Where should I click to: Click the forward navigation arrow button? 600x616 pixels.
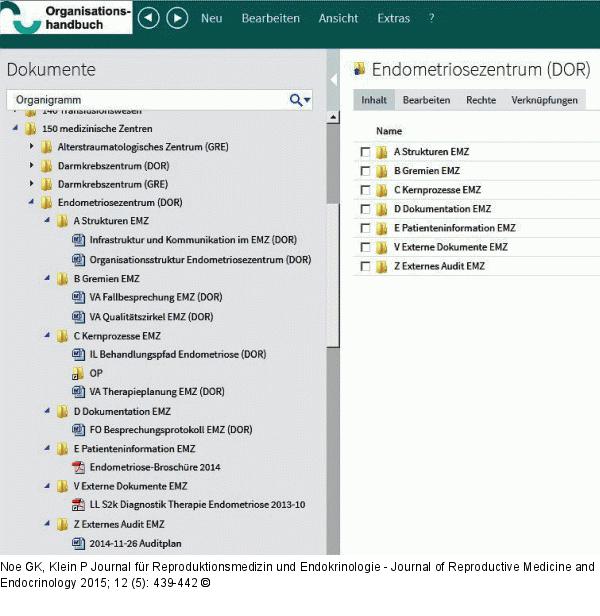pyautogui.click(x=177, y=18)
